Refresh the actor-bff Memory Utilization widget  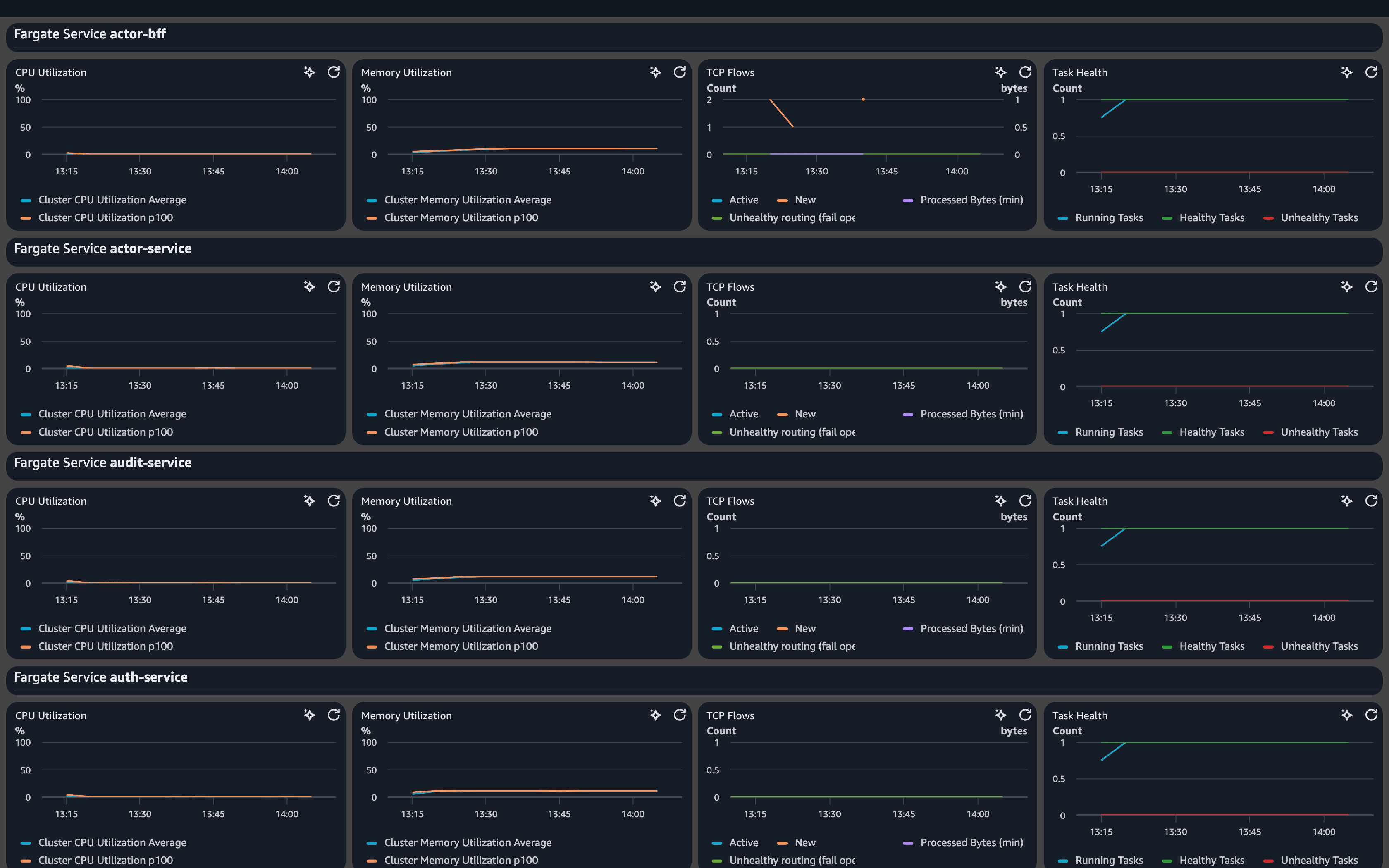(680, 72)
